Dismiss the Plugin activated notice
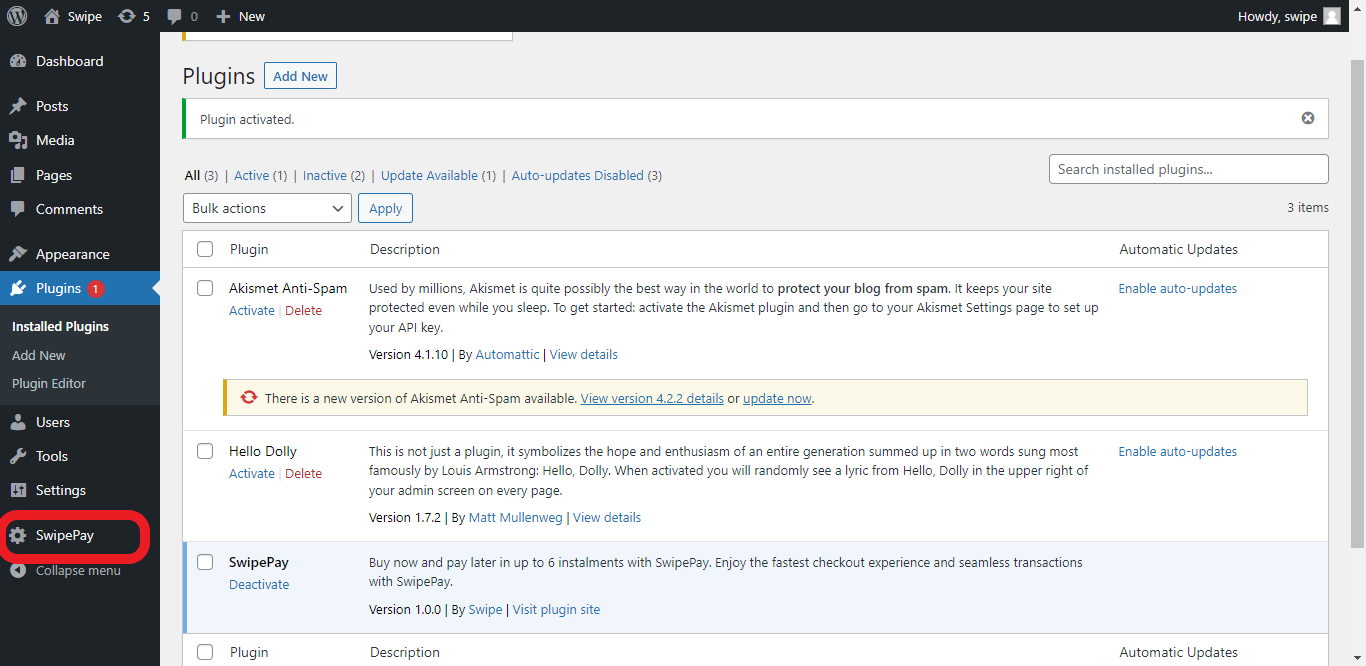 click(x=1308, y=118)
